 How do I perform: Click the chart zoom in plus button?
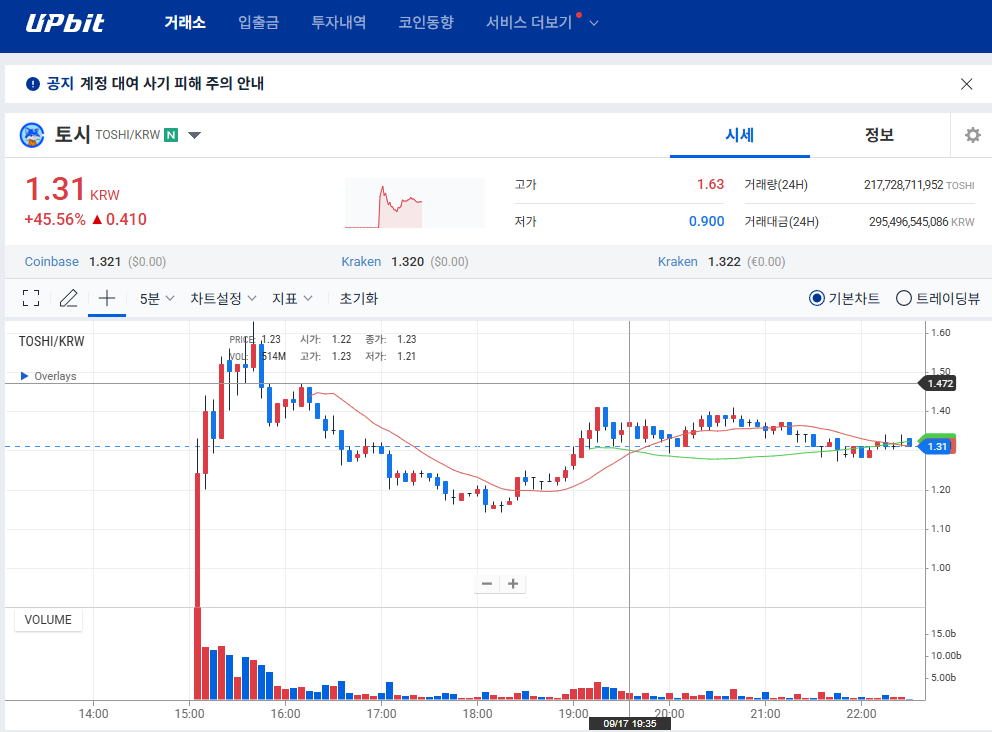(x=513, y=584)
